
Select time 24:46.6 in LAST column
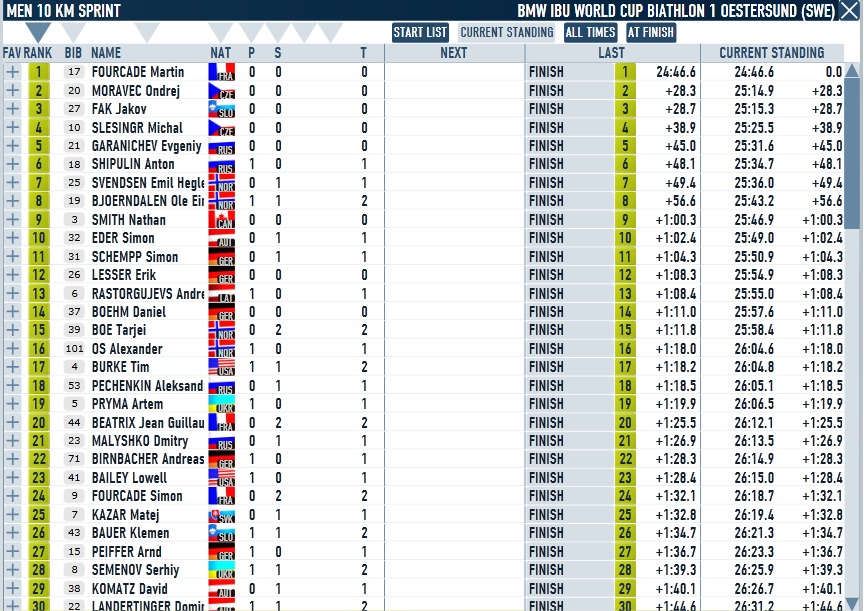pos(676,72)
